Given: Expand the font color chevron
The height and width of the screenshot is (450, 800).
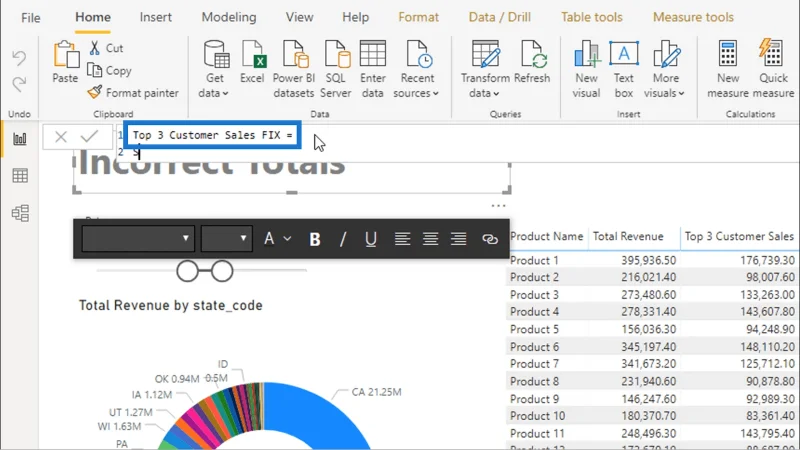Looking at the screenshot, I should click(x=287, y=238).
